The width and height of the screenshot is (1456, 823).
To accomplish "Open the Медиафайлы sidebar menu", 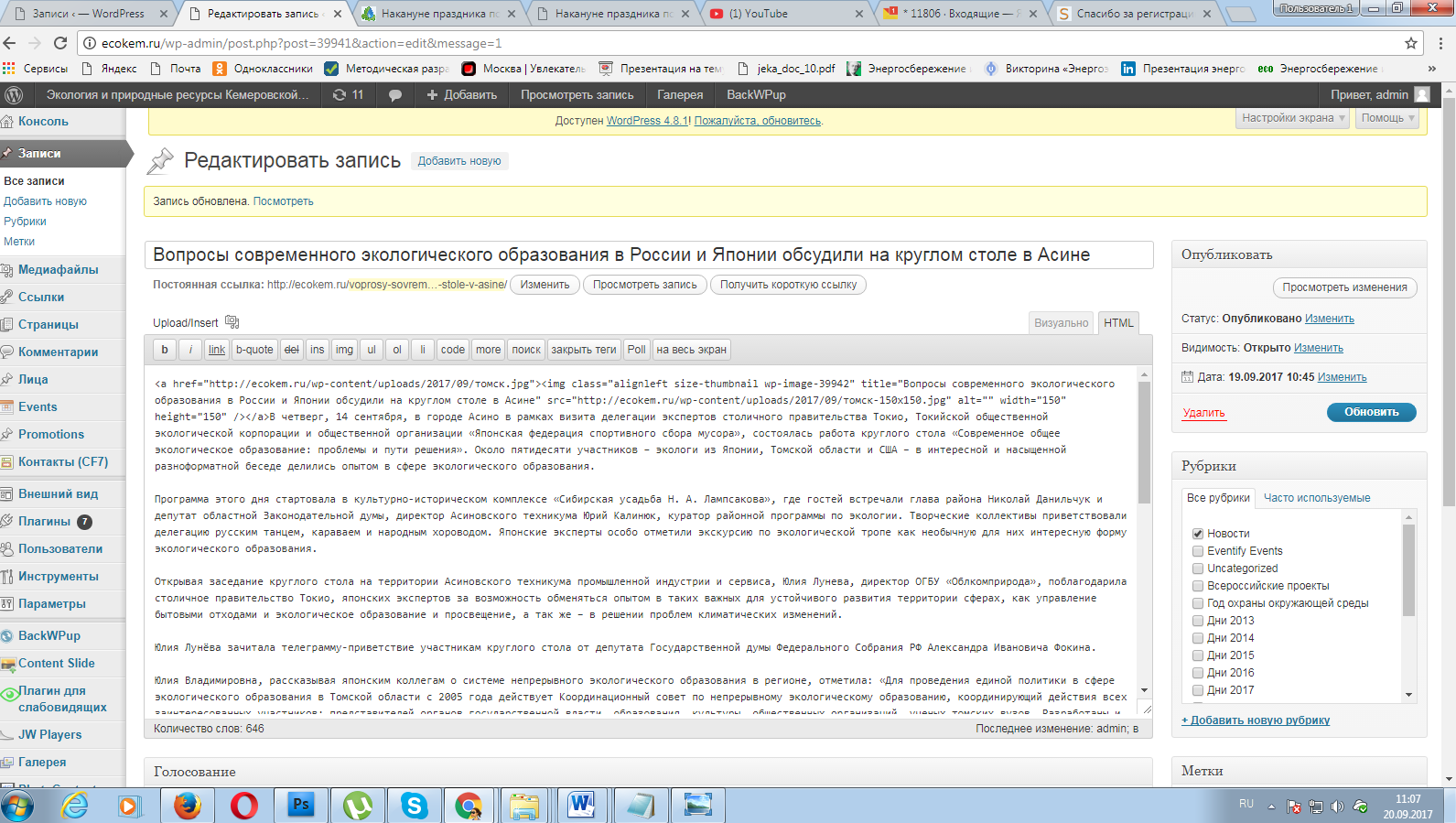I will point(58,269).
